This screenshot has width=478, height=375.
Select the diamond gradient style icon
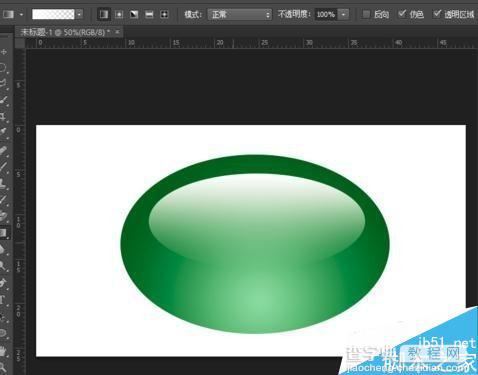click(x=164, y=14)
